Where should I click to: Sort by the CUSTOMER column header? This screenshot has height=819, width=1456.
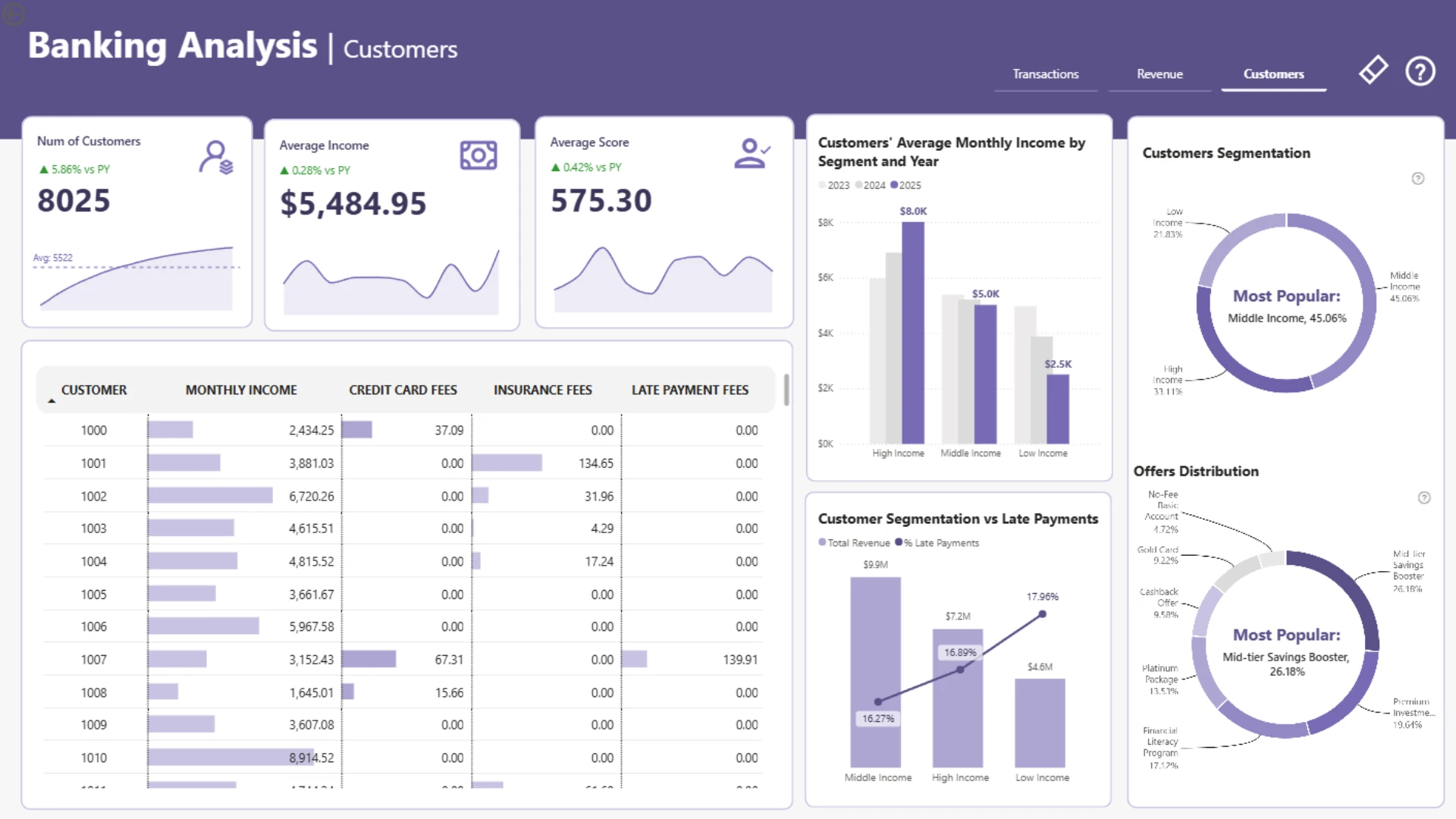(x=94, y=390)
